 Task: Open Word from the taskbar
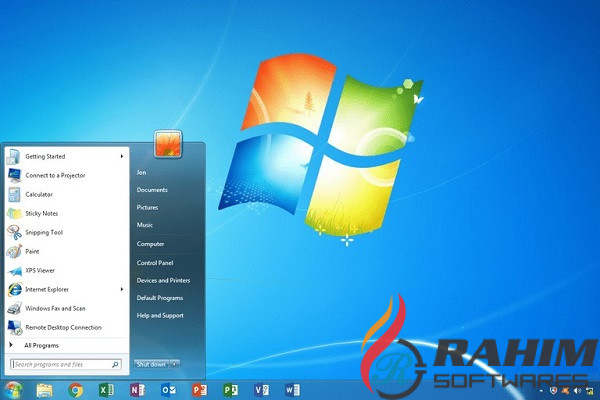pos(291,389)
